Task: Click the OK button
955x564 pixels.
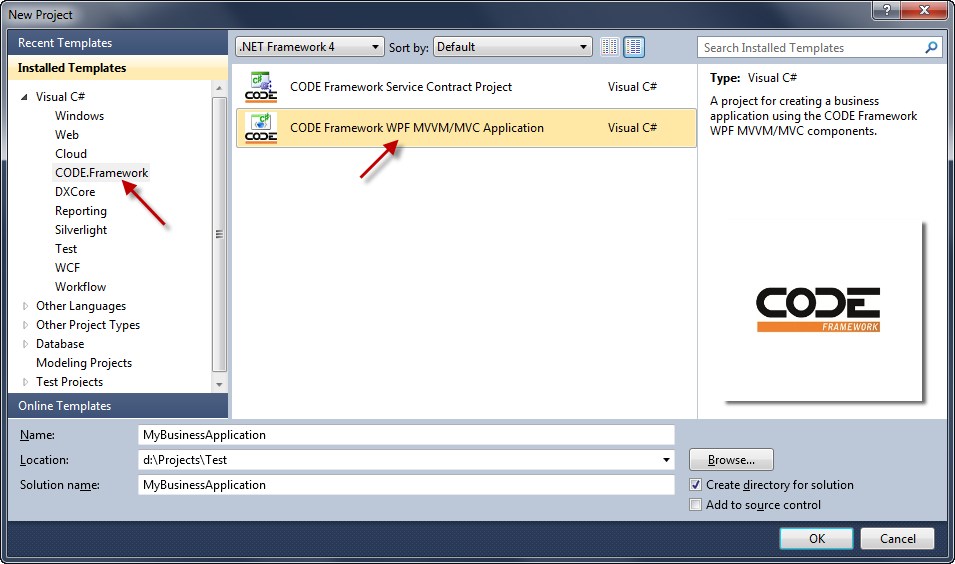Action: tap(816, 538)
